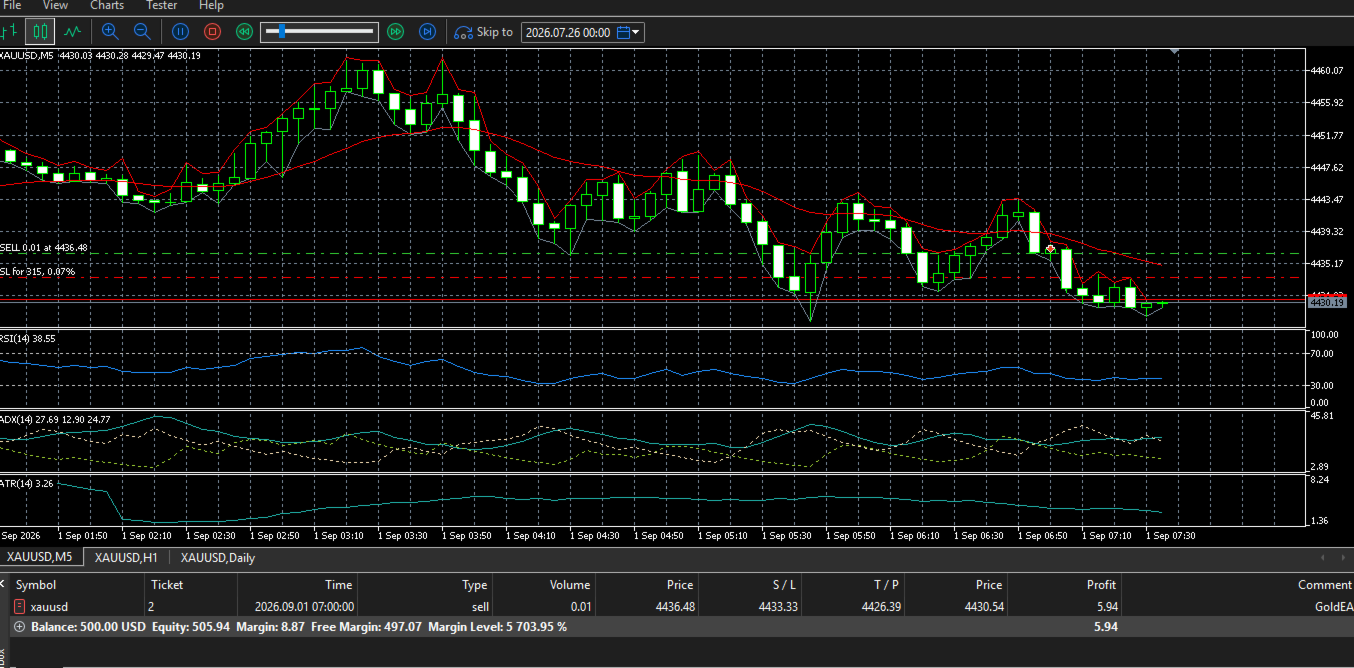Open the skip-to date calendar dropdown
The width and height of the screenshot is (1354, 668).
click(631, 33)
